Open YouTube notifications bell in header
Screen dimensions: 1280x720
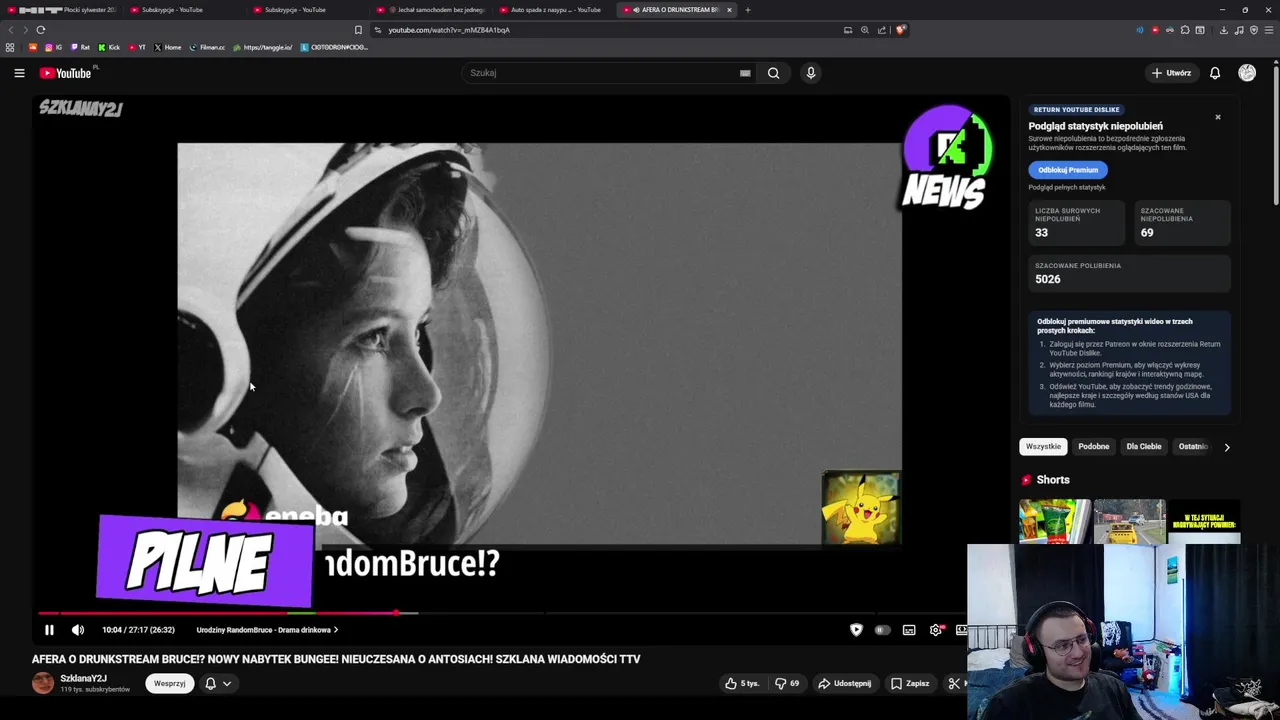[1215, 73]
